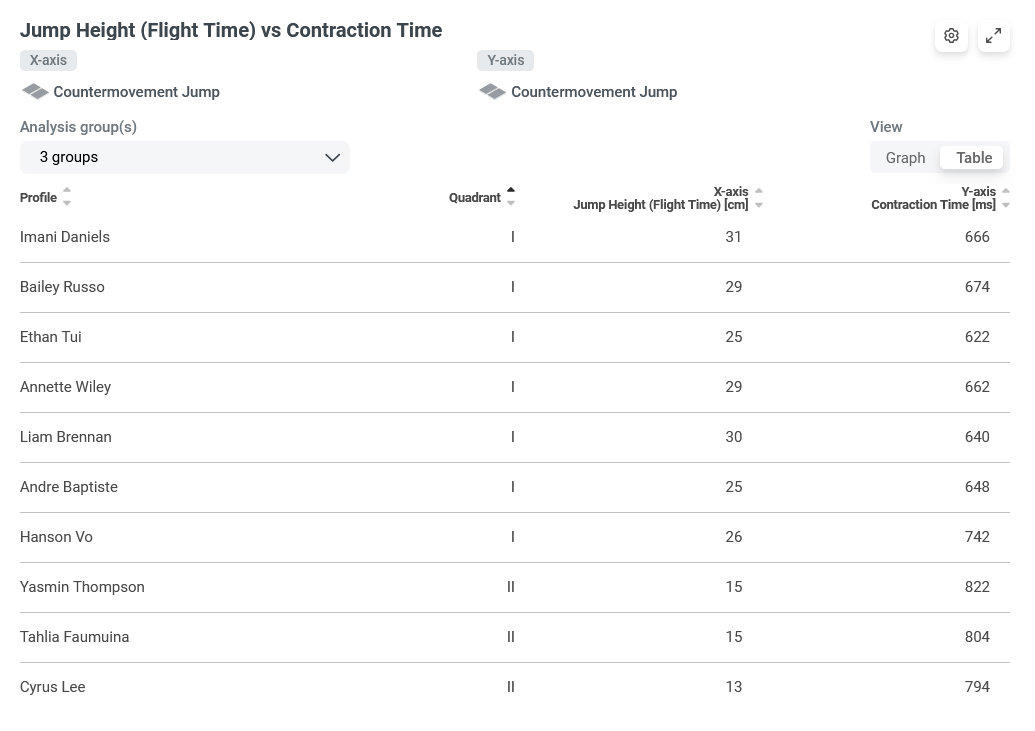Select Bailey Russo profile row

click(515, 287)
